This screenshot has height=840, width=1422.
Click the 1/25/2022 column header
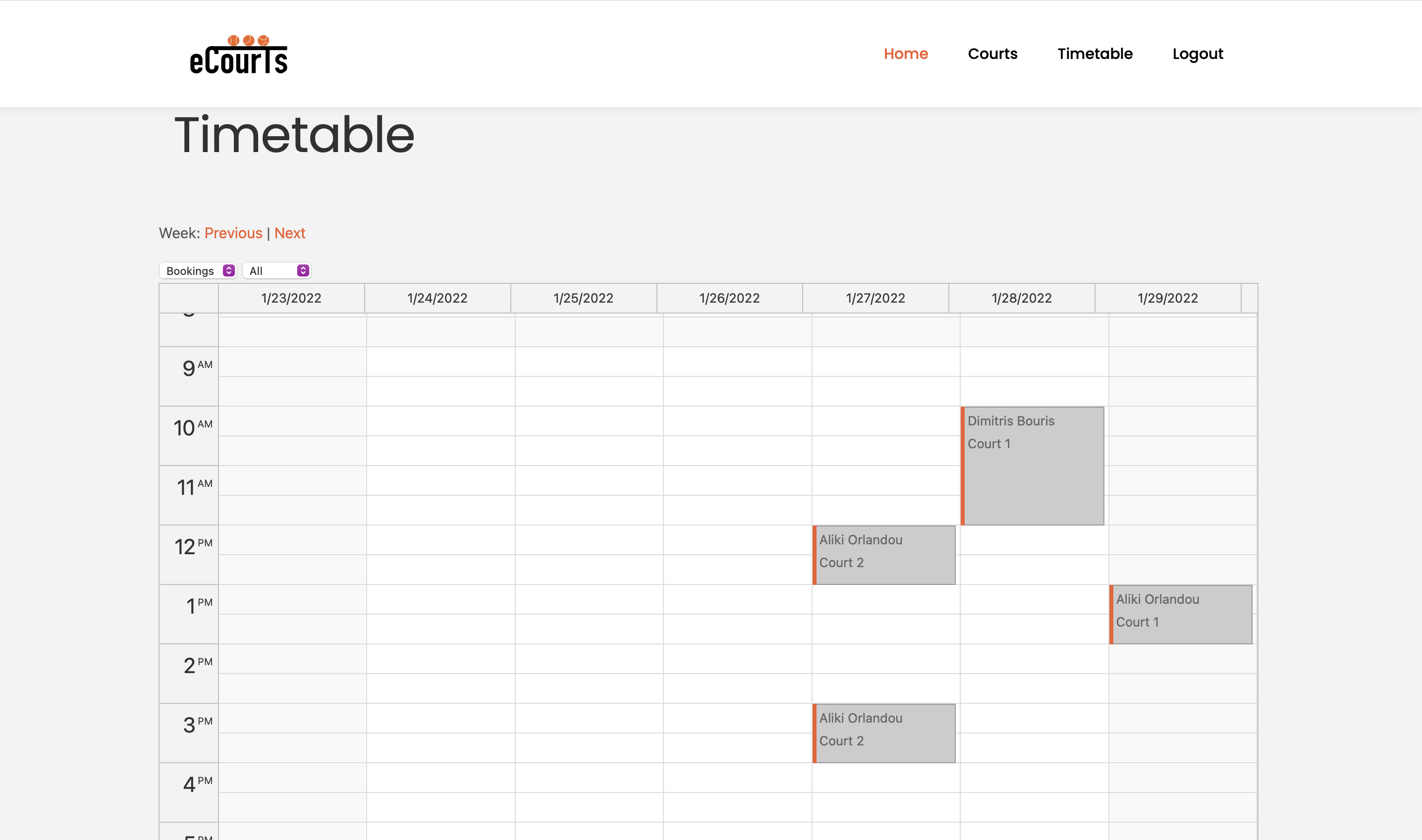[x=583, y=298]
